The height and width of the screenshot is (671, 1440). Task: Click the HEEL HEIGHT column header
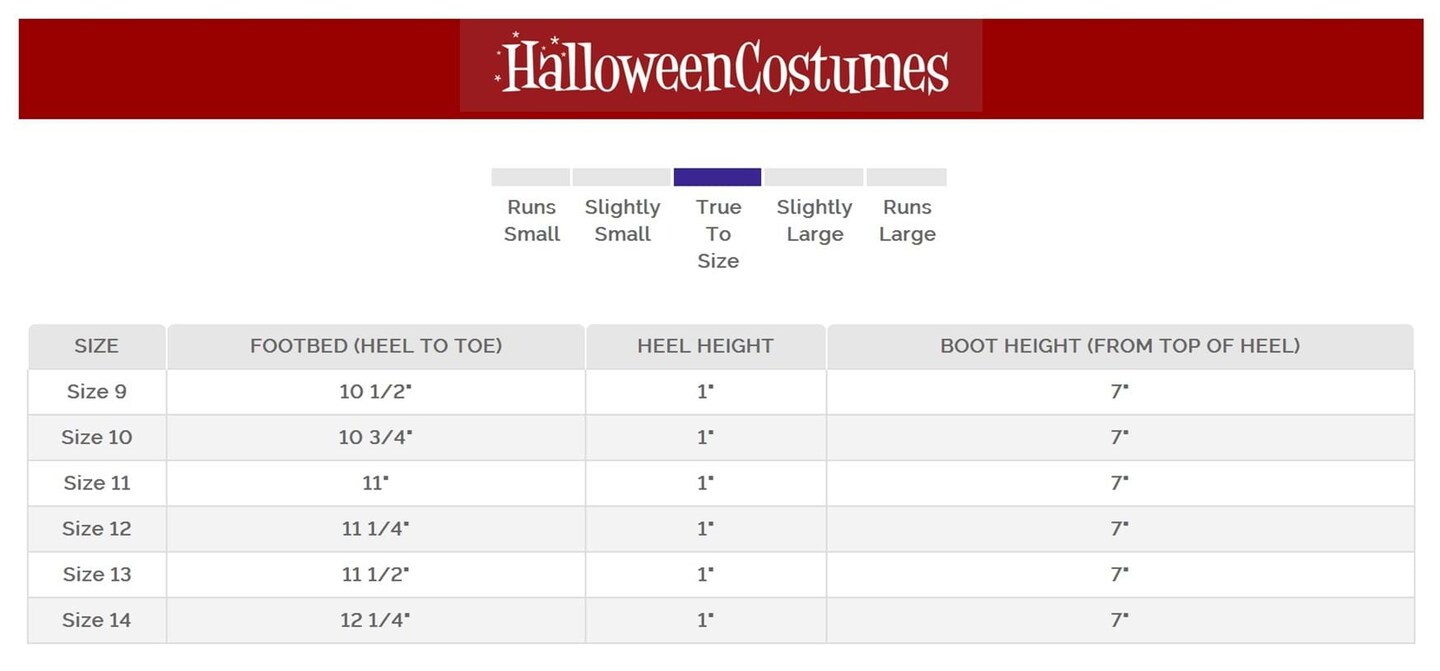tap(706, 346)
